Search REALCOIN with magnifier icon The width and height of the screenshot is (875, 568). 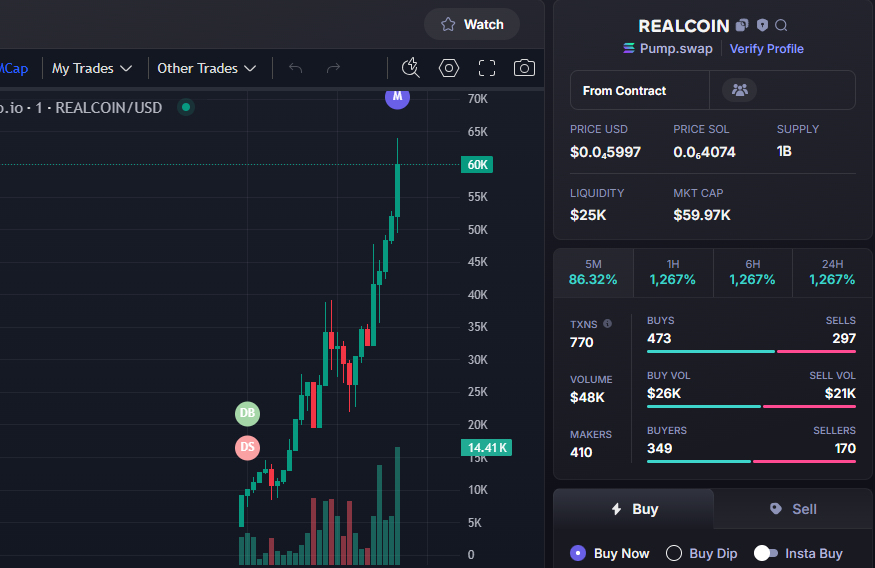point(781,25)
